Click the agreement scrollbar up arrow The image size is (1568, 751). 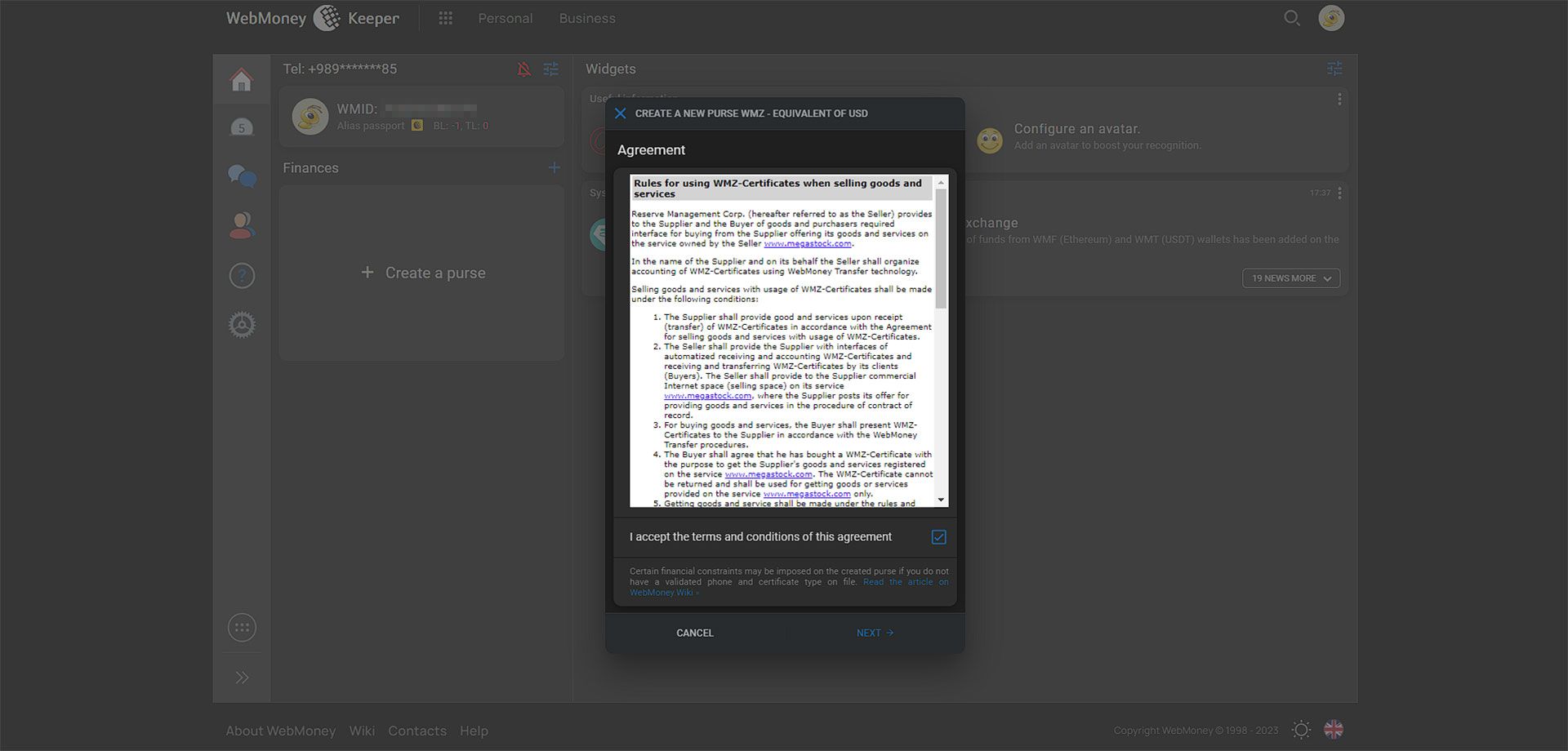pos(941,183)
